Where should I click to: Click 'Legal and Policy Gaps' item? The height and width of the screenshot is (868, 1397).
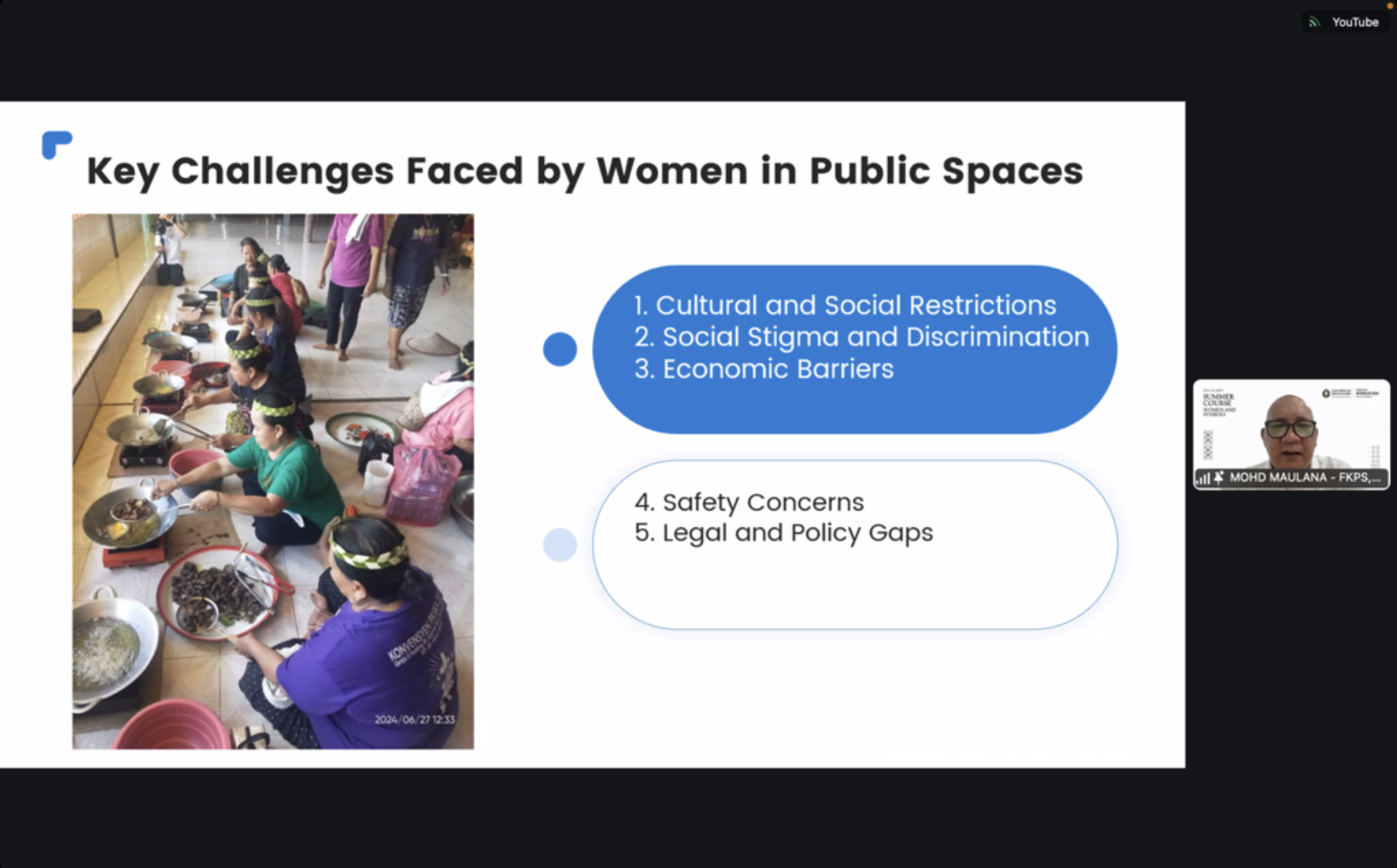click(x=783, y=533)
